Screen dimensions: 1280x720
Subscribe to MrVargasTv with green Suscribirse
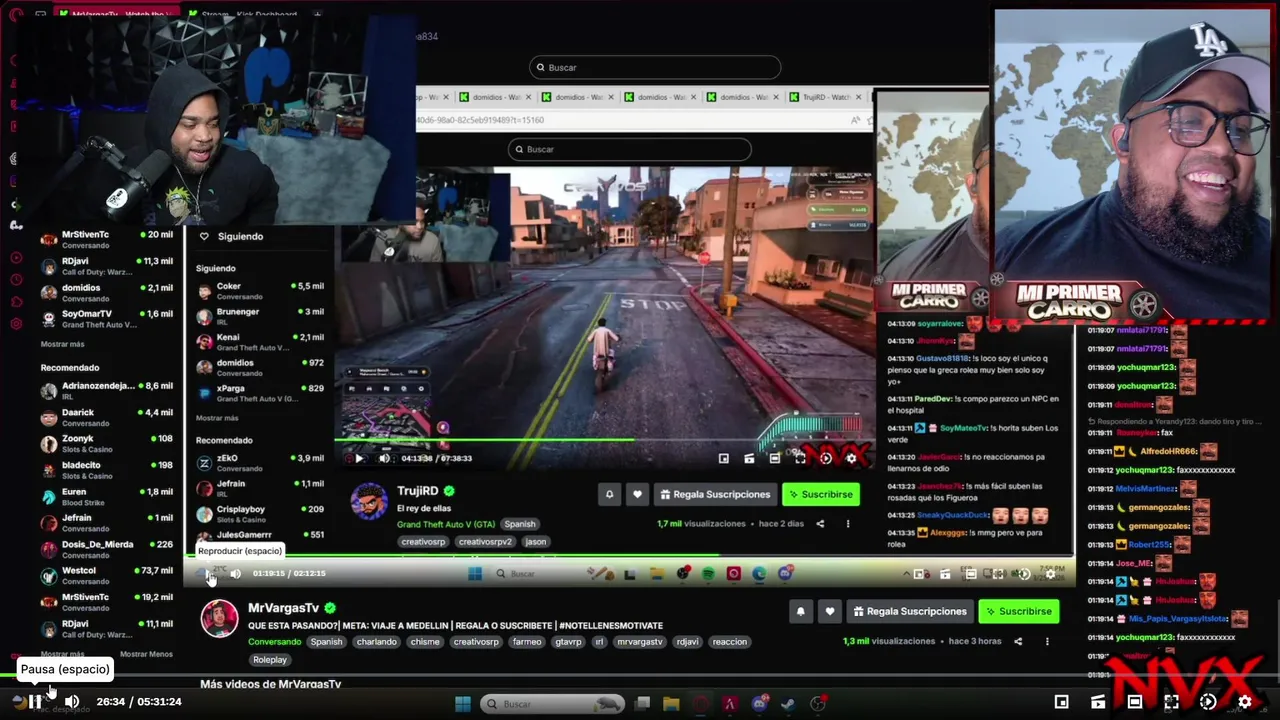pyautogui.click(x=1018, y=611)
